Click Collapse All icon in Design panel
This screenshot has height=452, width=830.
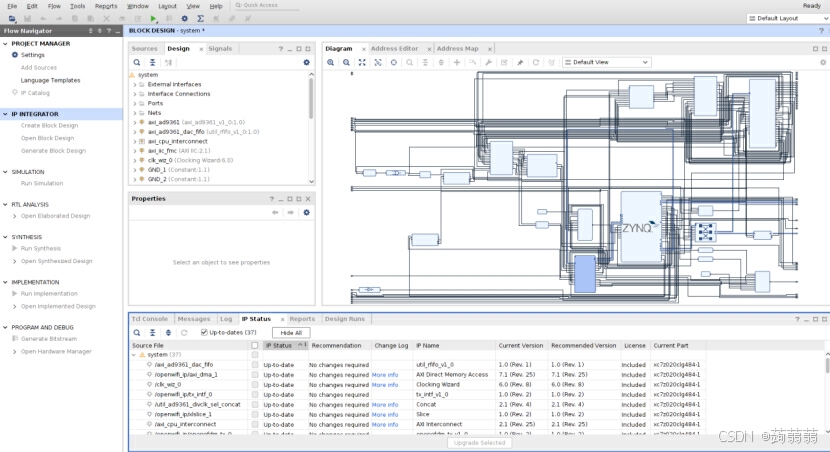click(152, 62)
